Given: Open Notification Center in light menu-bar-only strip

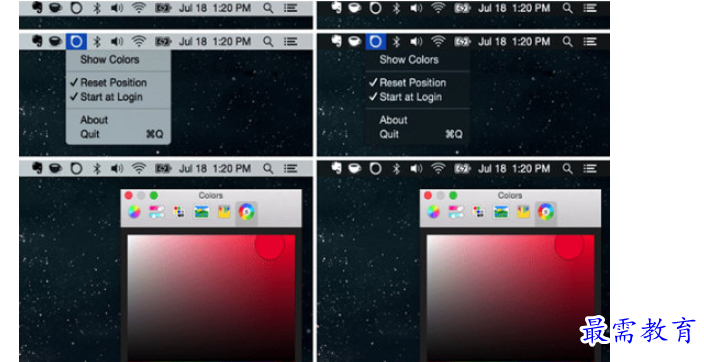Looking at the screenshot, I should coord(290,8).
